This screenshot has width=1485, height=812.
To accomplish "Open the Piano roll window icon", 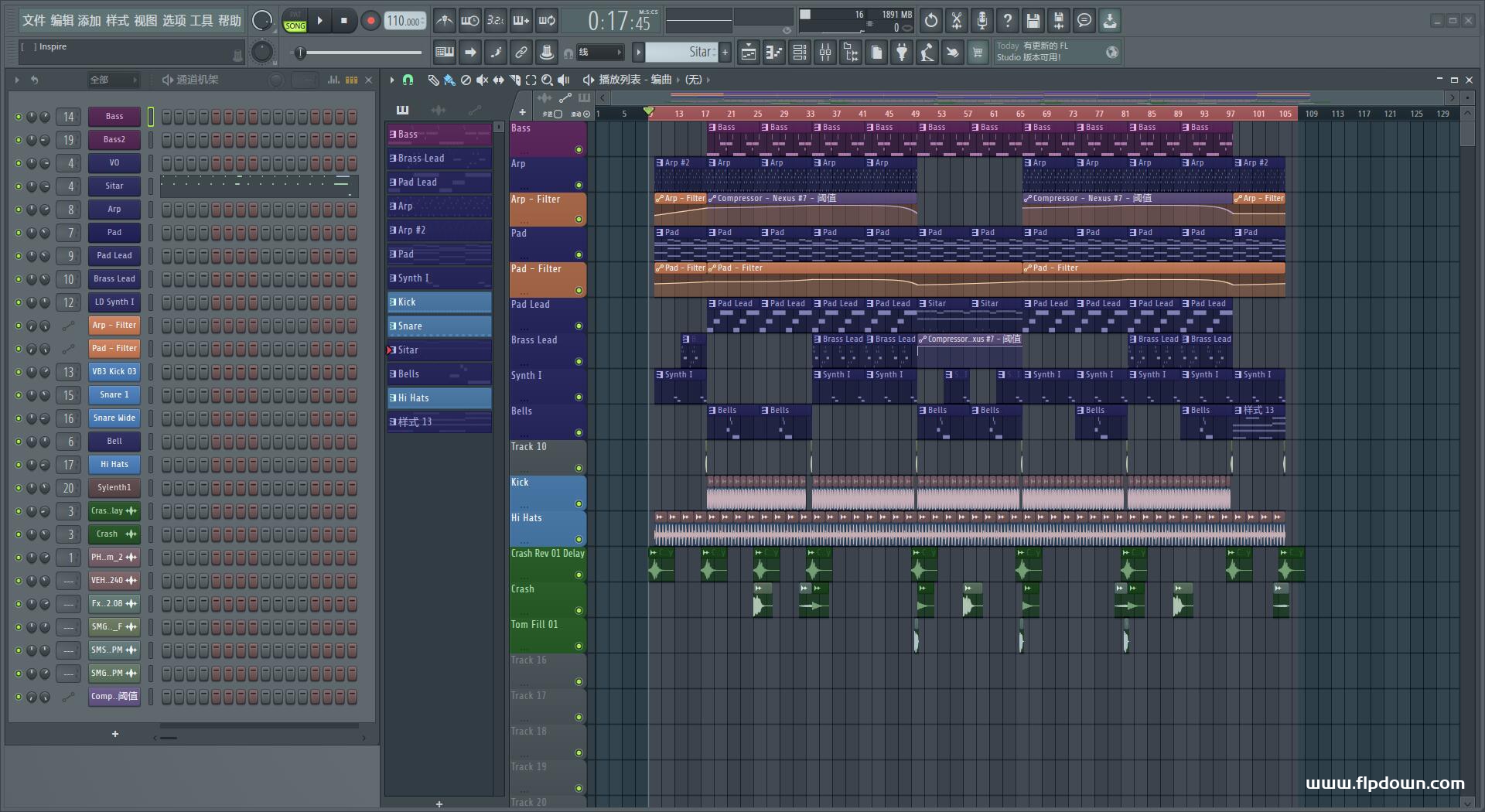I will pyautogui.click(x=774, y=53).
